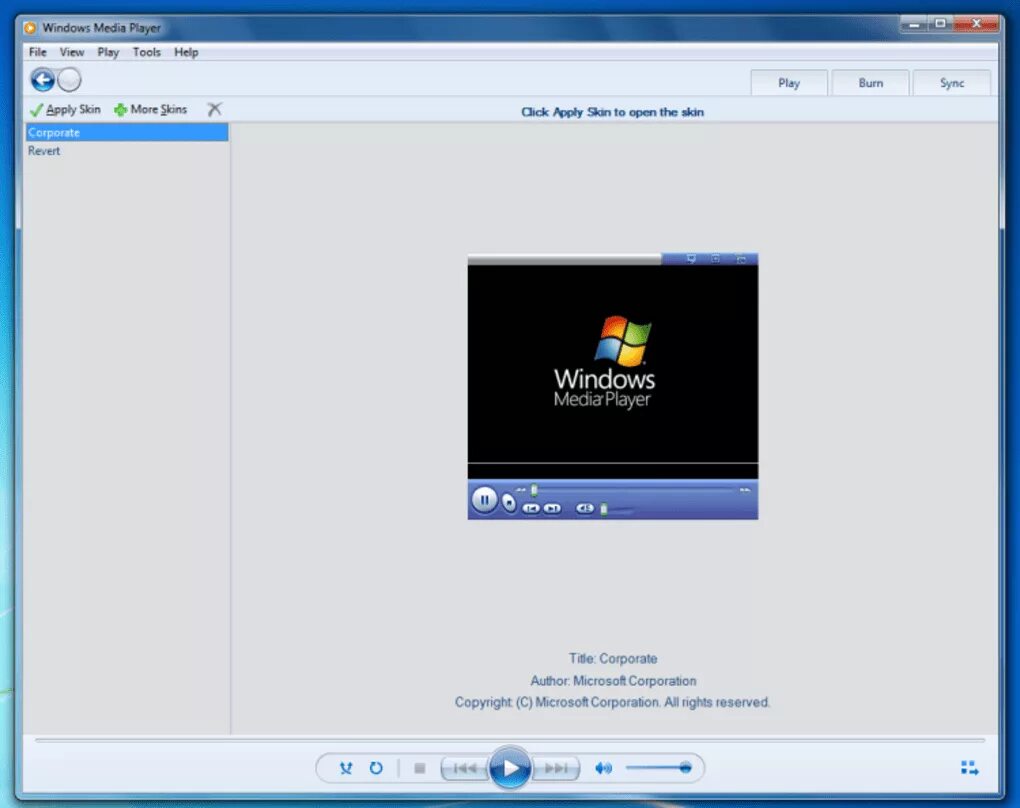Screen dimensions: 1020x808
Task: Toggle repeat playback mode
Action: click(376, 768)
